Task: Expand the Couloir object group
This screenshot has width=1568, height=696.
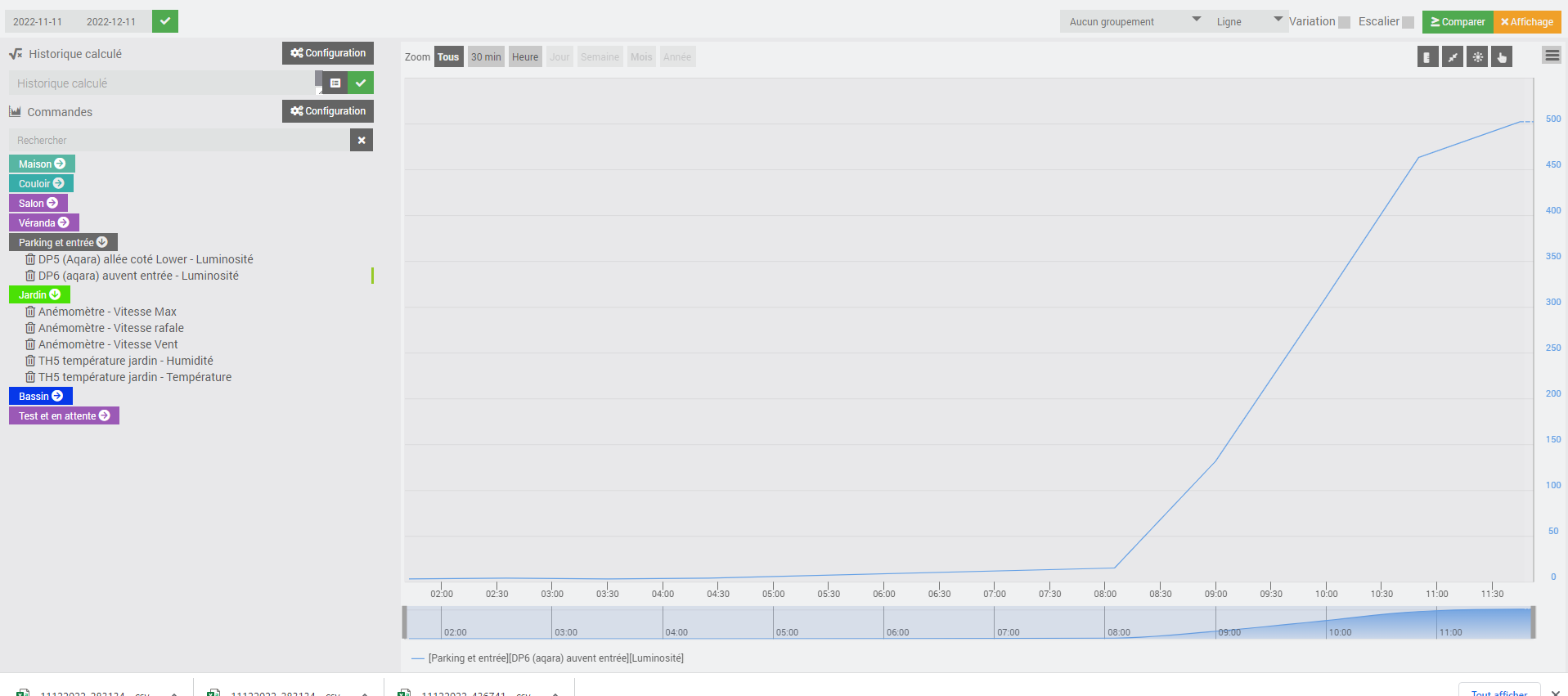Action: [x=41, y=183]
